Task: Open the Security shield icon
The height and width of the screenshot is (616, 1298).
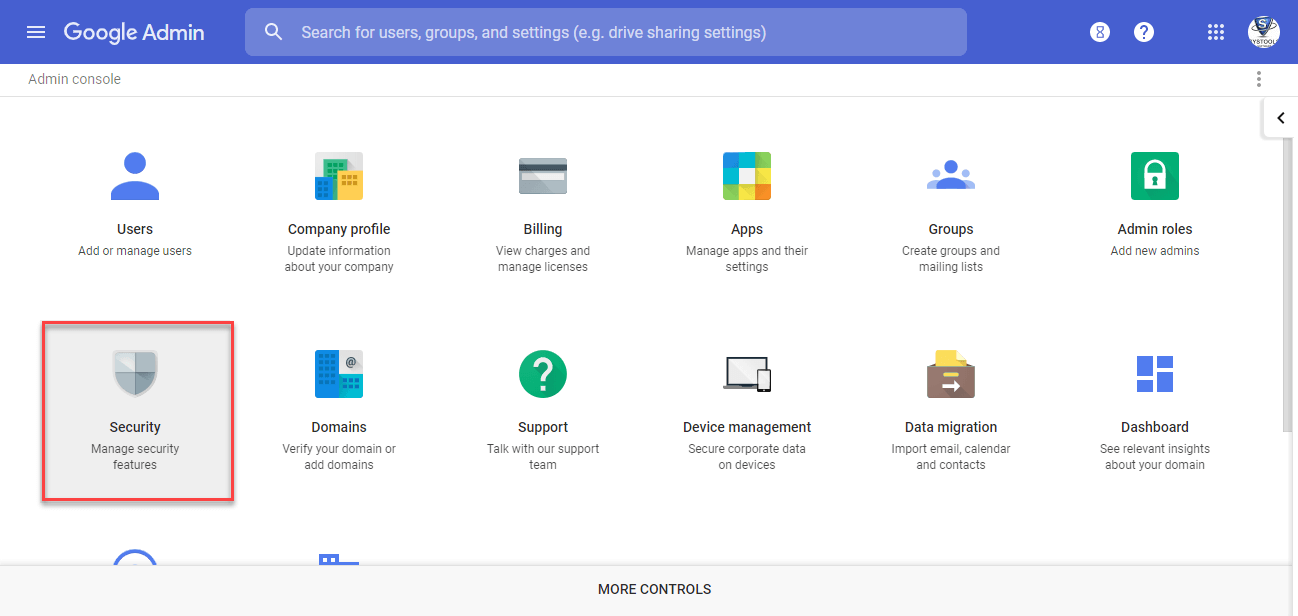Action: (135, 374)
